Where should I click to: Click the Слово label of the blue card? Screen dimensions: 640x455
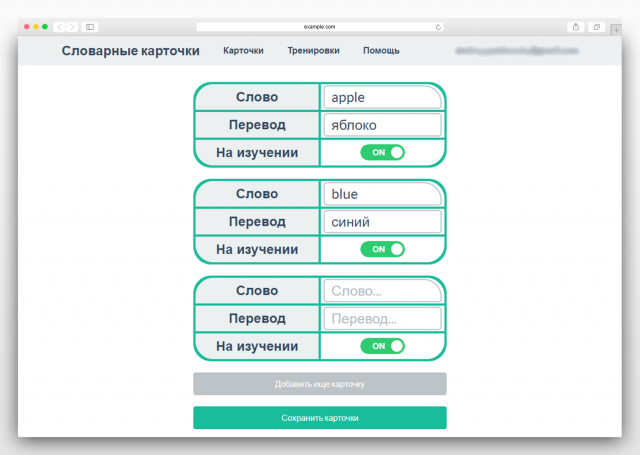(257, 194)
